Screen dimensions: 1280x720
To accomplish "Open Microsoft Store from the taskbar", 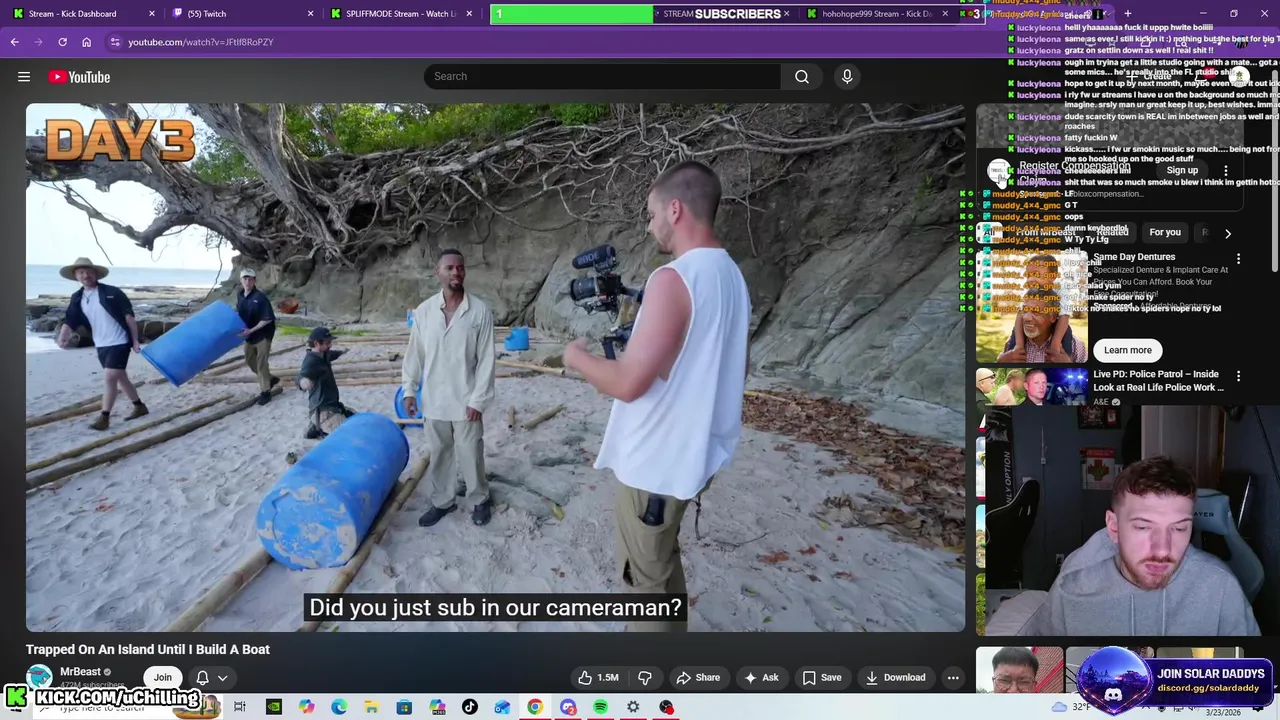I will point(404,707).
